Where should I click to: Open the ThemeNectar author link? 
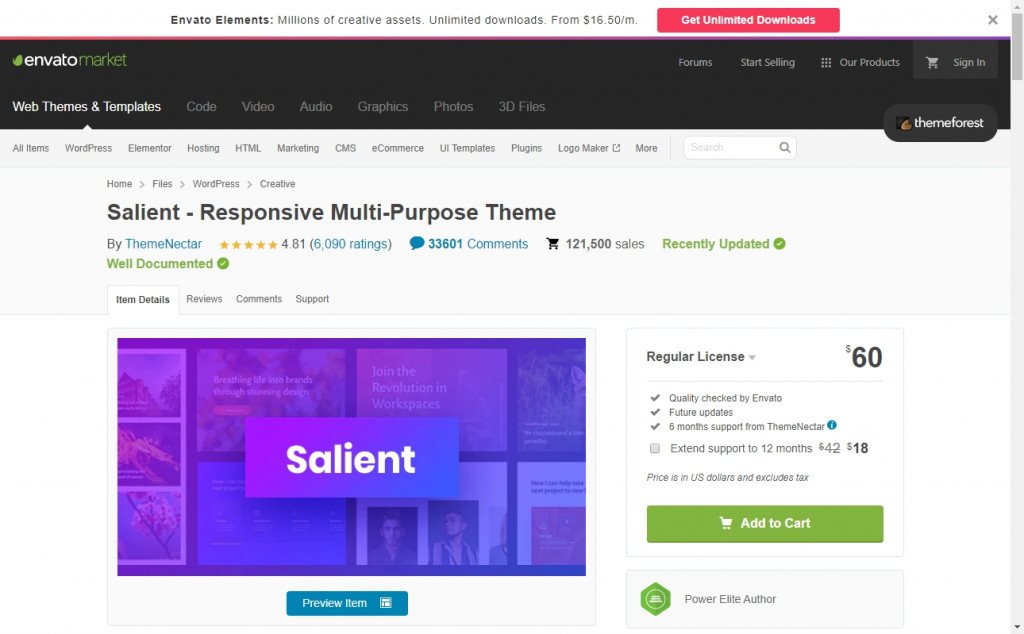(x=163, y=244)
